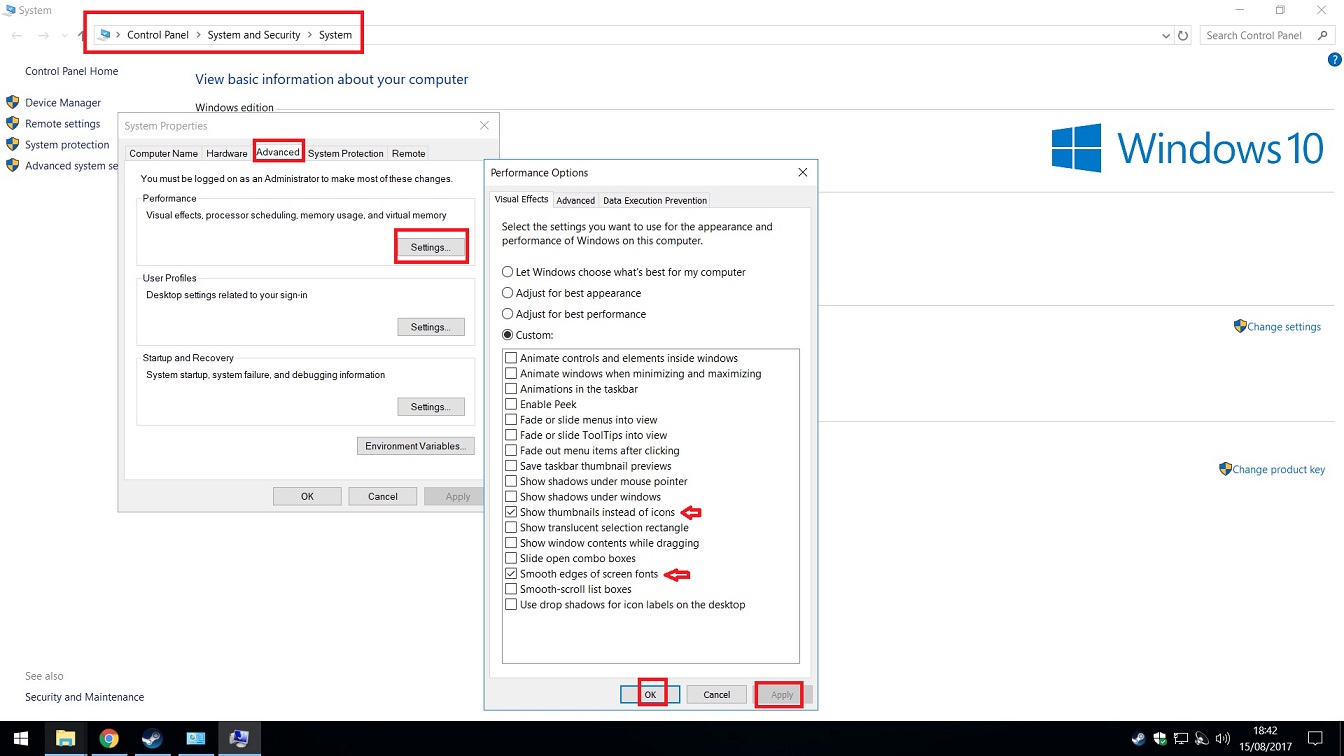1344x756 pixels.
Task: Open Control Panel help question mark icon
Action: pos(1334,60)
